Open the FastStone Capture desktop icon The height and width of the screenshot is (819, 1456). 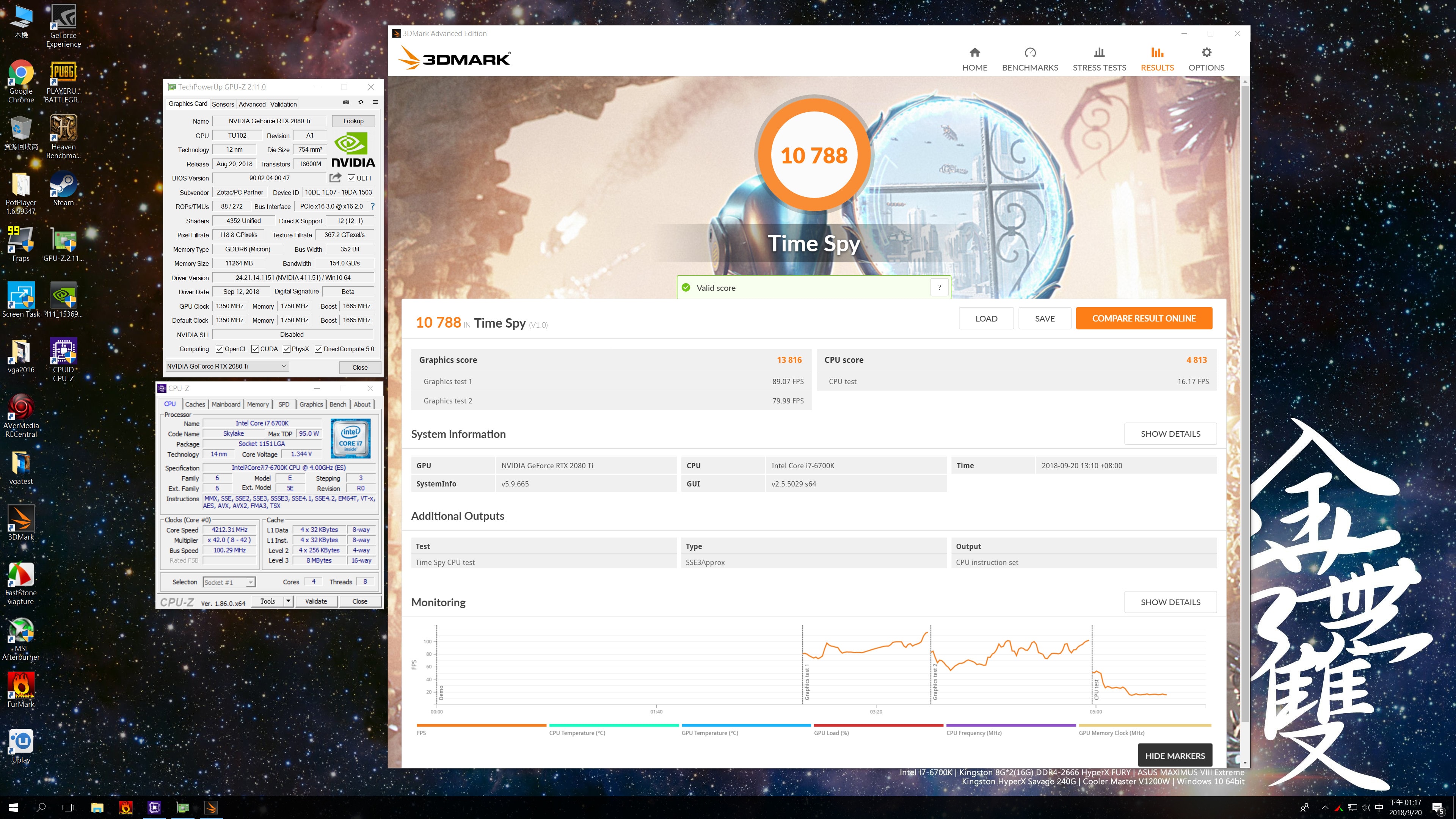click(x=21, y=583)
